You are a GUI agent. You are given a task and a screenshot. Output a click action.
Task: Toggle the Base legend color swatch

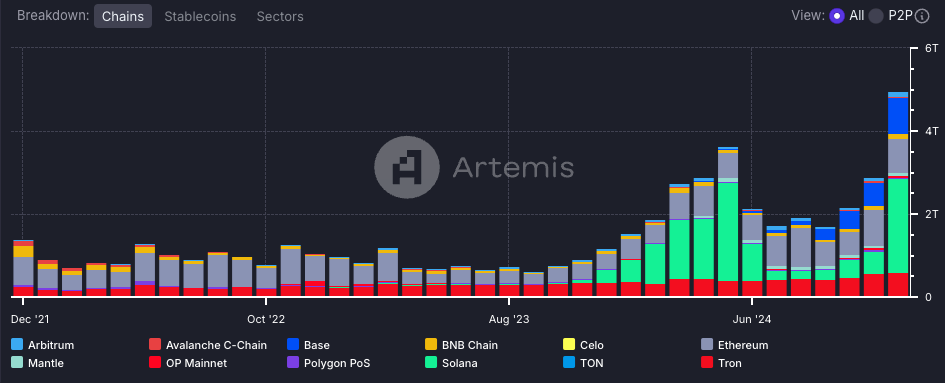point(293,345)
